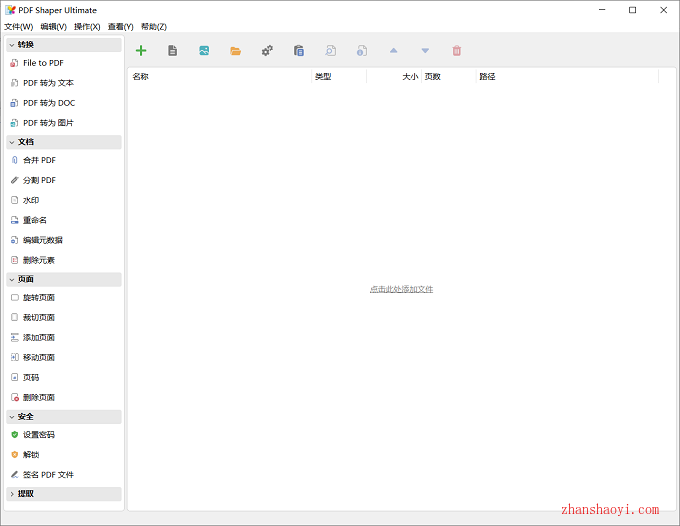Sort list by 名称 column header
Image resolution: width=680 pixels, height=526 pixels.
[219, 77]
